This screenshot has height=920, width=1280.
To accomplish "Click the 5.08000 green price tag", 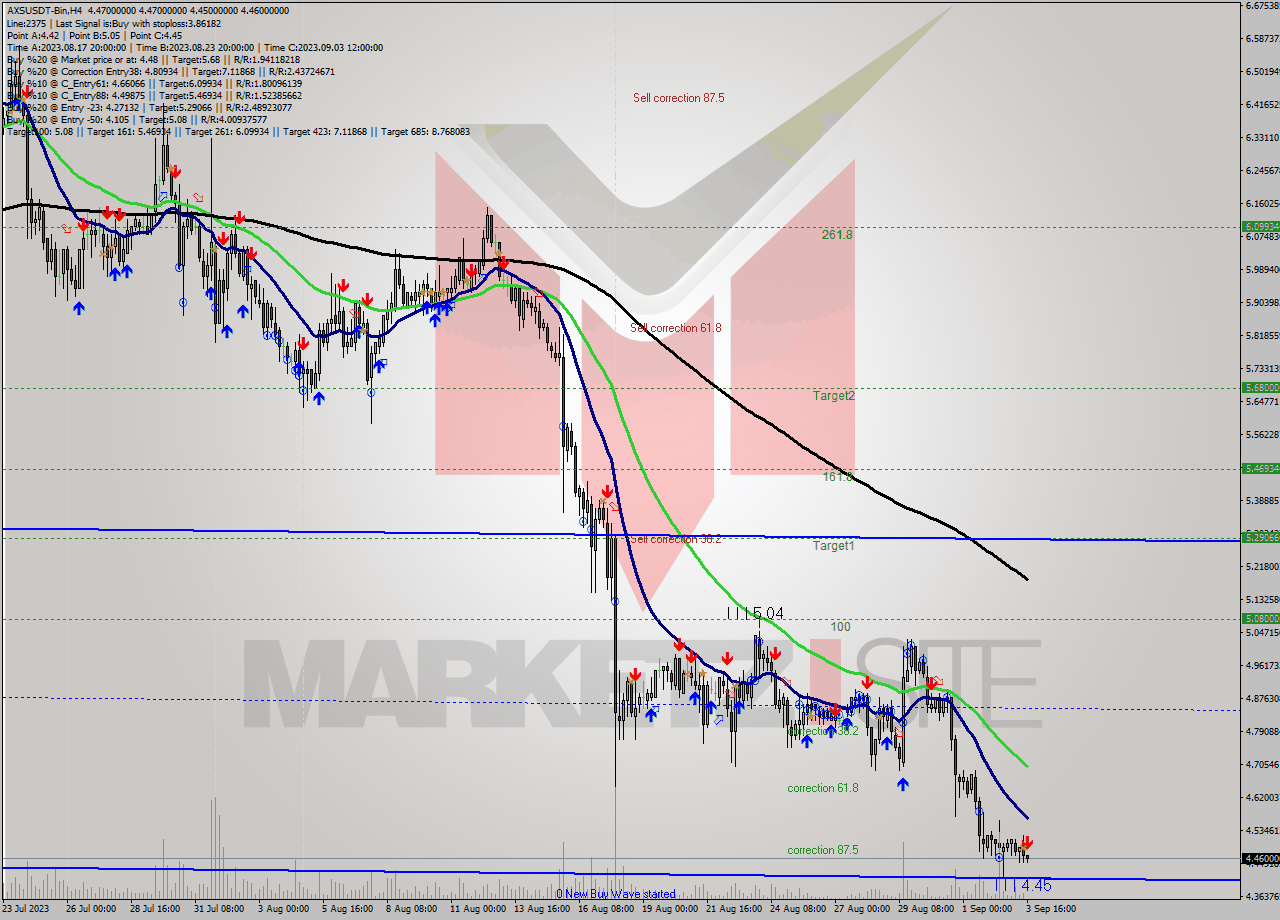I will (x=1260, y=618).
